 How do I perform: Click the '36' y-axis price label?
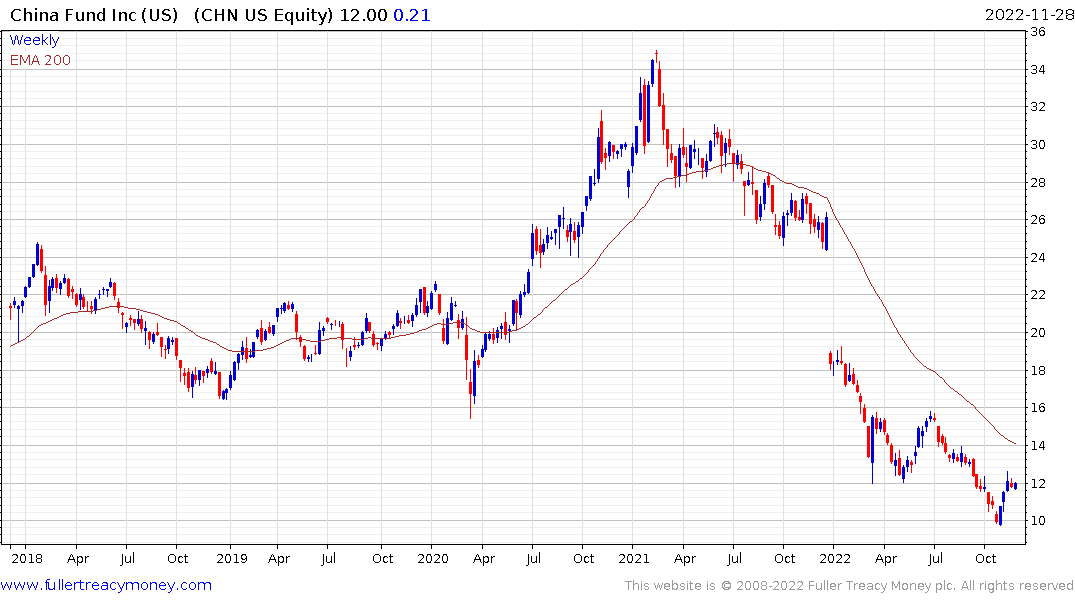pos(1038,32)
